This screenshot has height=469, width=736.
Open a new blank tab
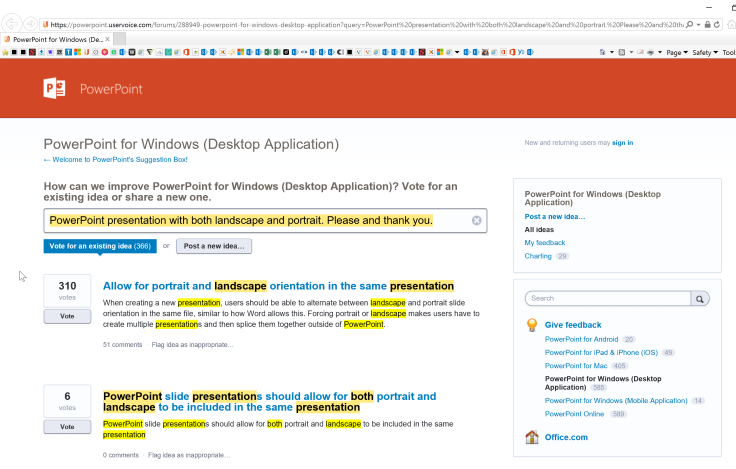(x=120, y=39)
